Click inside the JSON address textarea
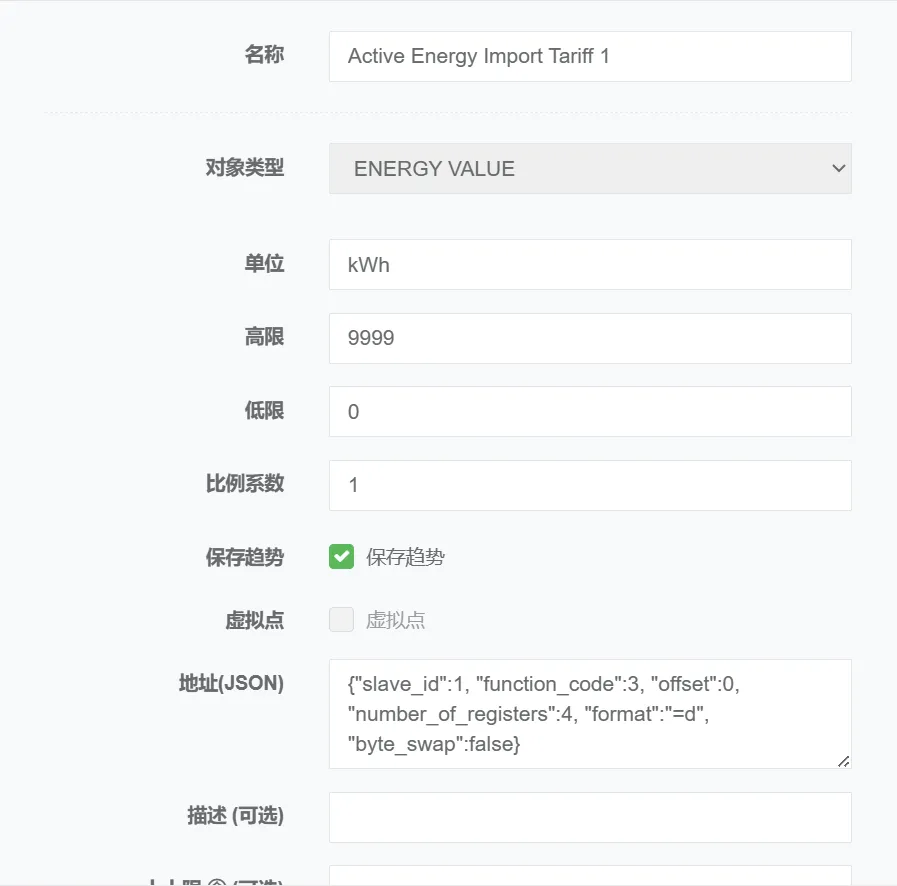 point(590,714)
